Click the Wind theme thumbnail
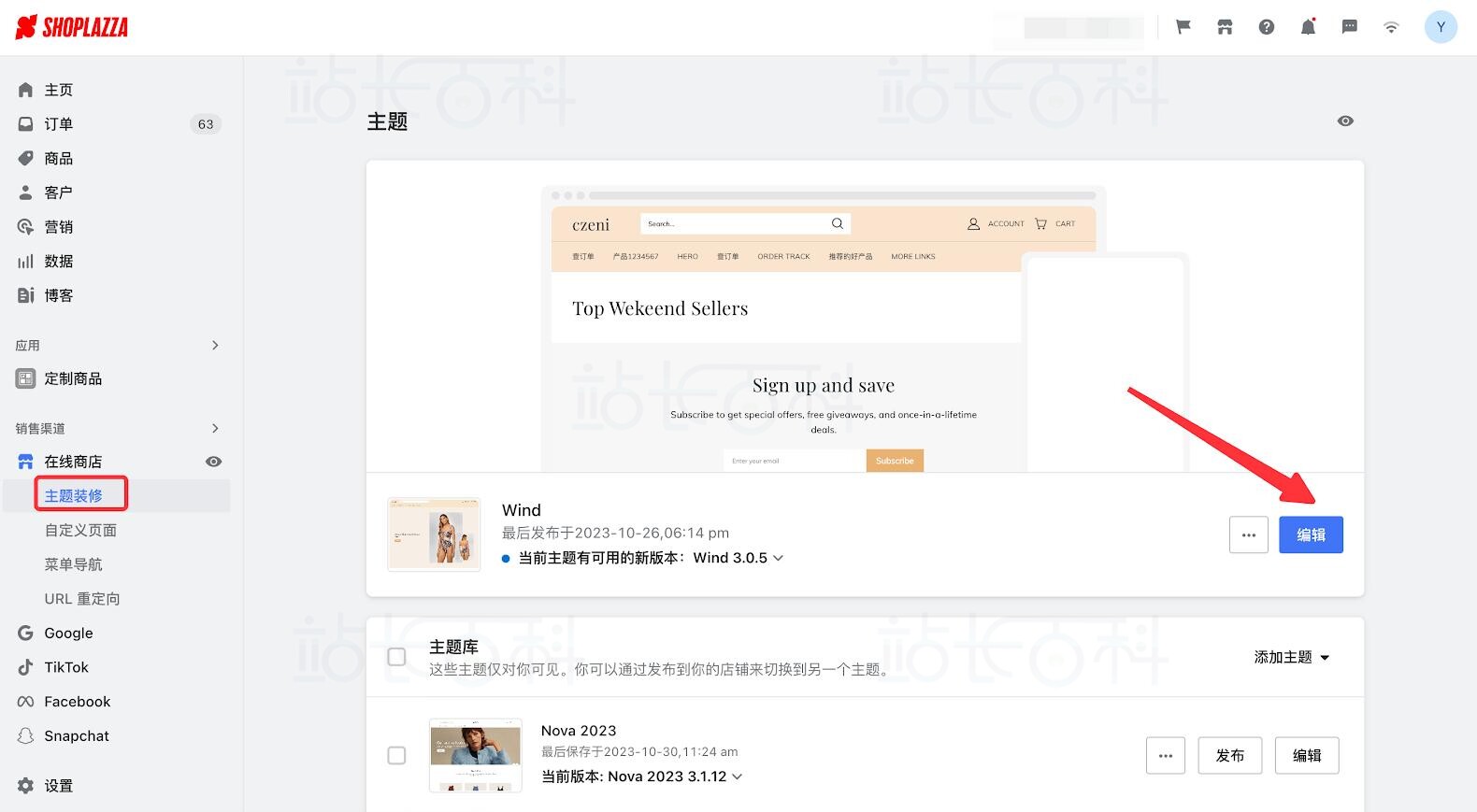This screenshot has width=1477, height=812. pos(434,534)
